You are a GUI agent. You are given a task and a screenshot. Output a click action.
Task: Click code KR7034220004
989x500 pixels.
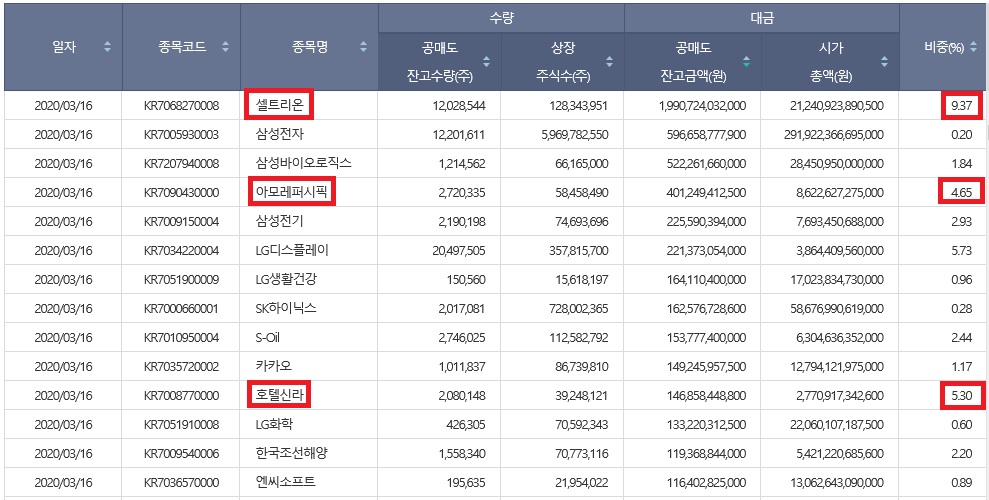[x=182, y=250]
